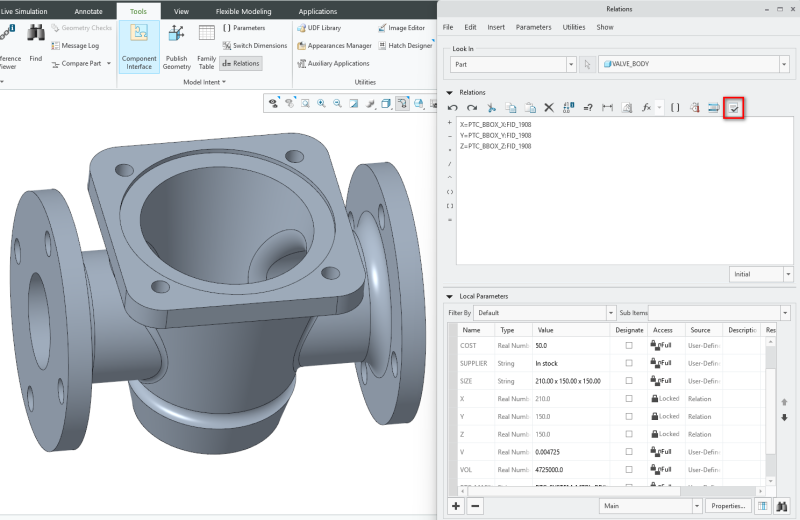Collapse the Local Parameters section
800x520 pixels.
pos(450,297)
